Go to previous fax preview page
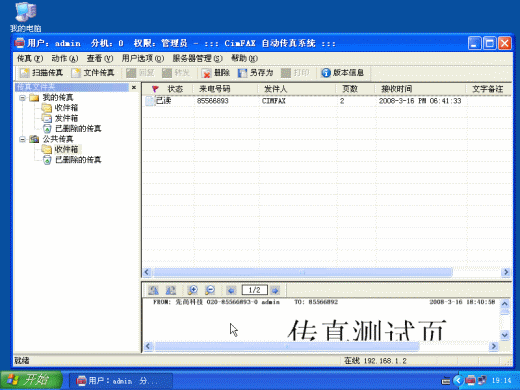The height and width of the screenshot is (390, 520). (x=231, y=290)
